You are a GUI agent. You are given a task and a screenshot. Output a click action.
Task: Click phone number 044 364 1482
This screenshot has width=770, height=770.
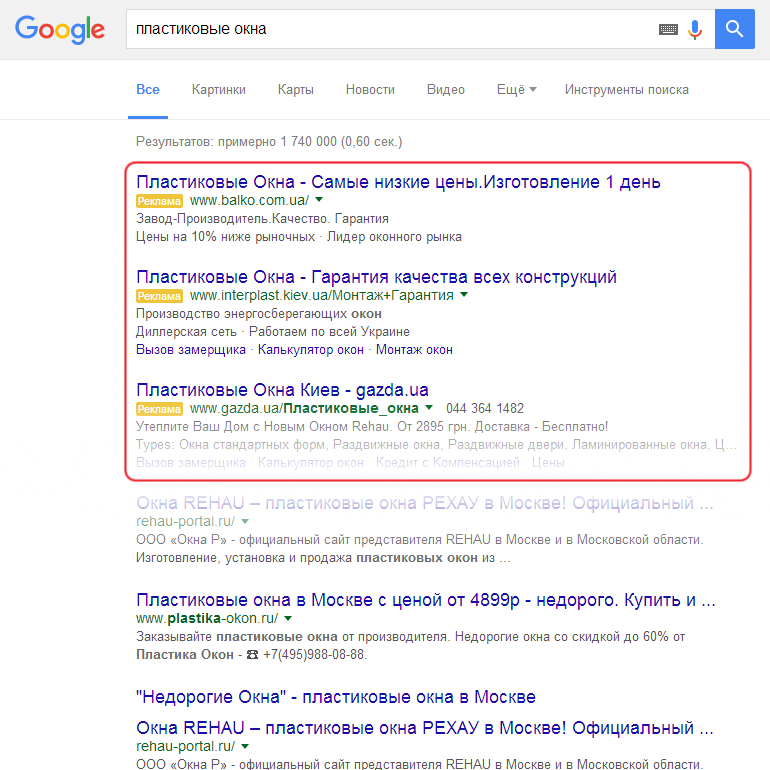pos(485,409)
